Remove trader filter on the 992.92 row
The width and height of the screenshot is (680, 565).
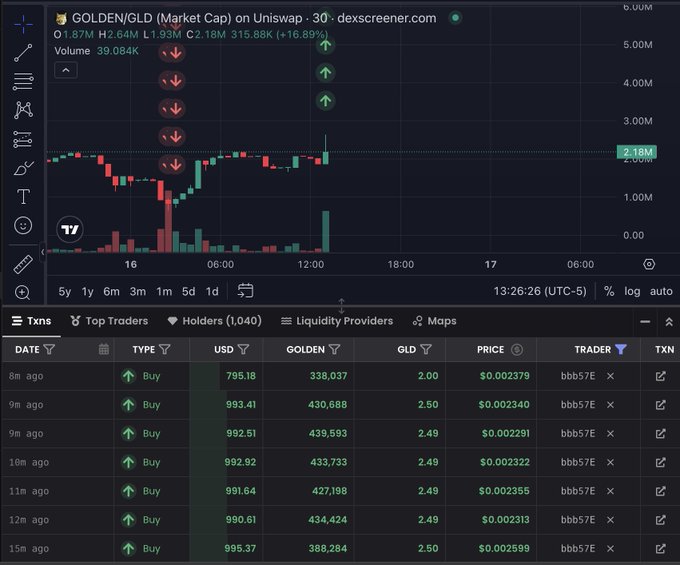click(x=610, y=462)
